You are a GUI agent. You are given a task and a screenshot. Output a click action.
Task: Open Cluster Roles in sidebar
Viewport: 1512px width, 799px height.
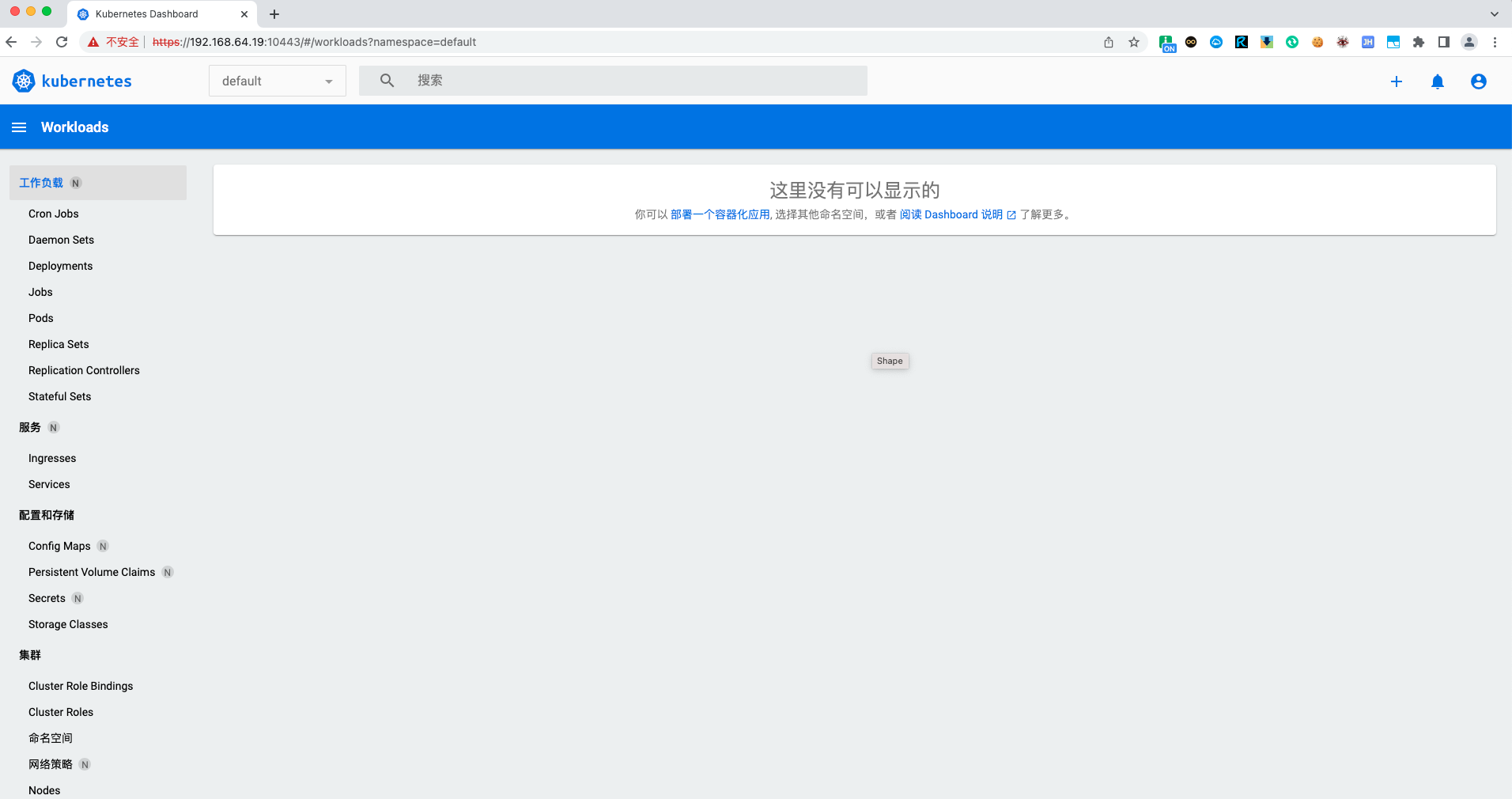(x=61, y=712)
